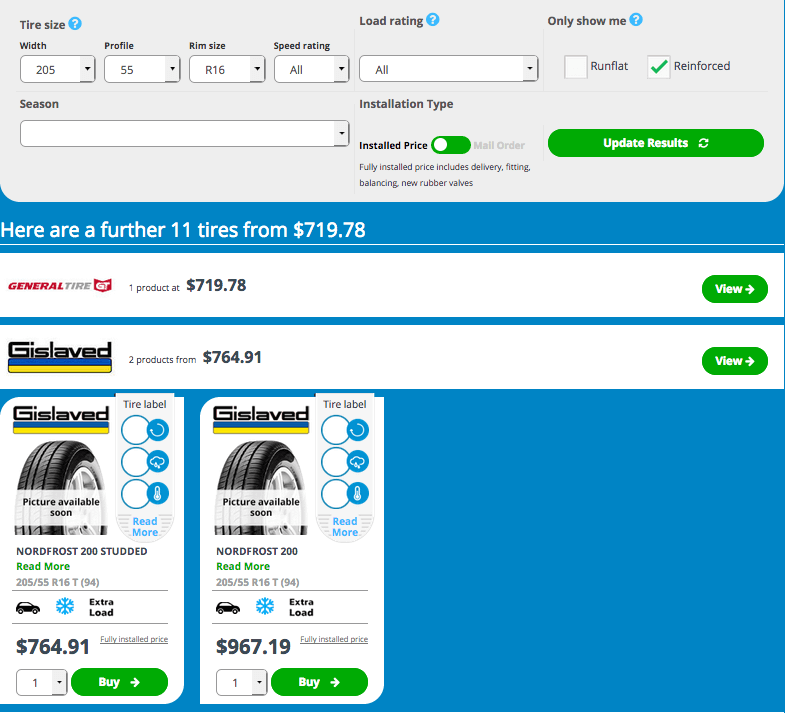Click the General Tire brand logo
Viewport: 785px width, 713px height.
(60, 286)
